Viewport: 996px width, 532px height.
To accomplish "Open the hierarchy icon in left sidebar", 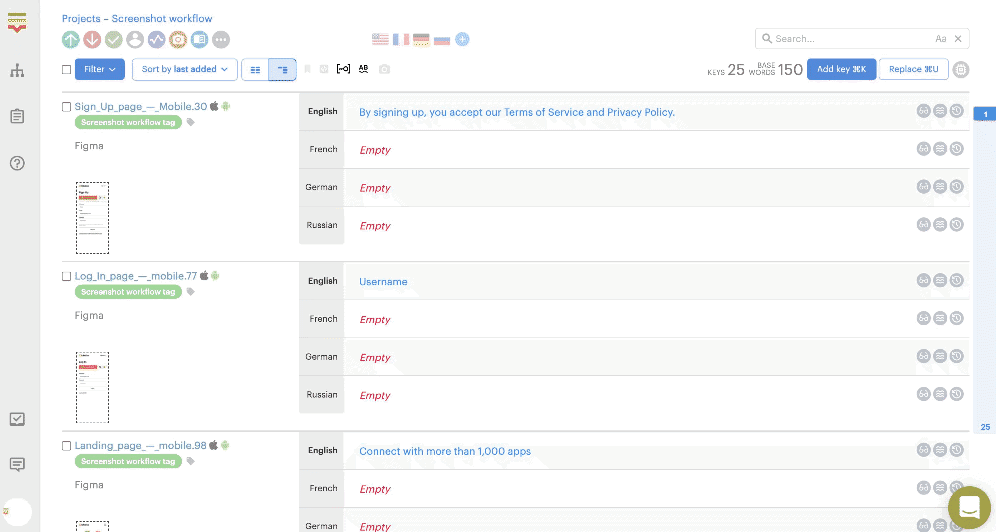I will click(17, 70).
